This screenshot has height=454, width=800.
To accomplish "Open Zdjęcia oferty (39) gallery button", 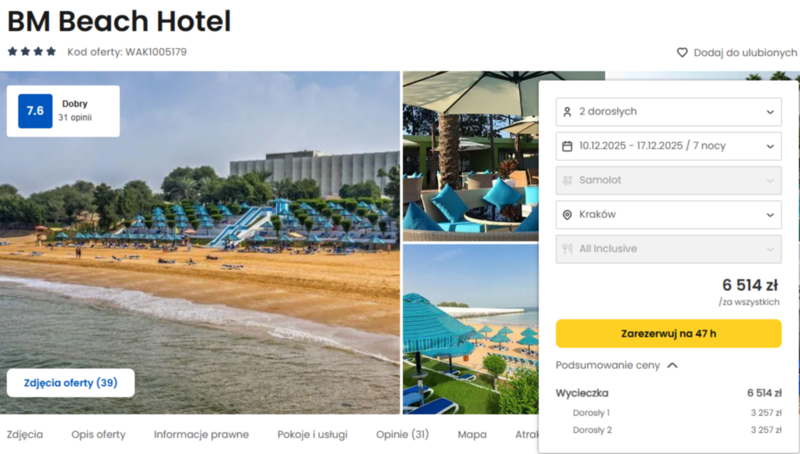I will (71, 383).
